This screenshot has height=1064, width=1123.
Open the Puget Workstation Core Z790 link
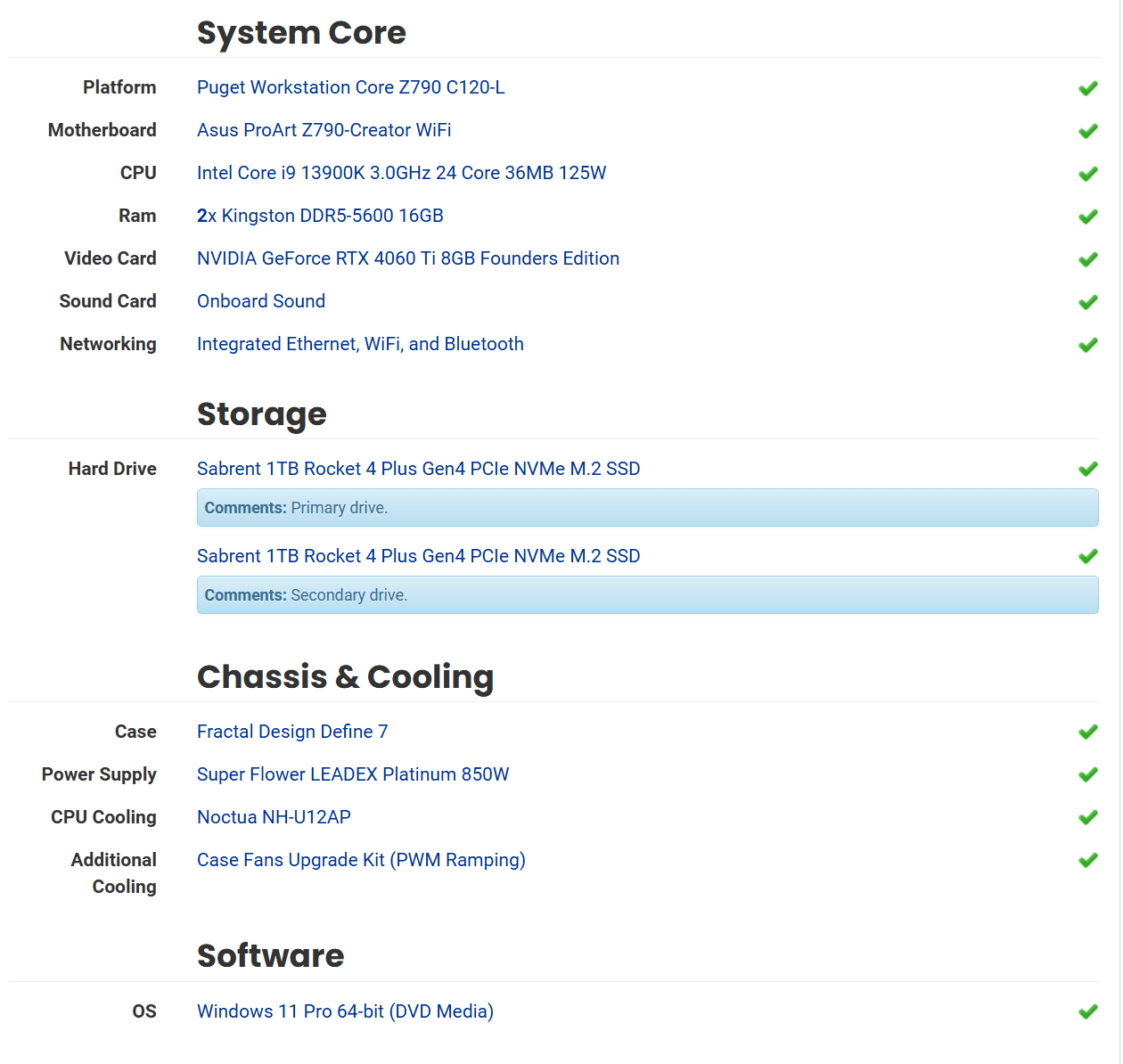point(350,87)
